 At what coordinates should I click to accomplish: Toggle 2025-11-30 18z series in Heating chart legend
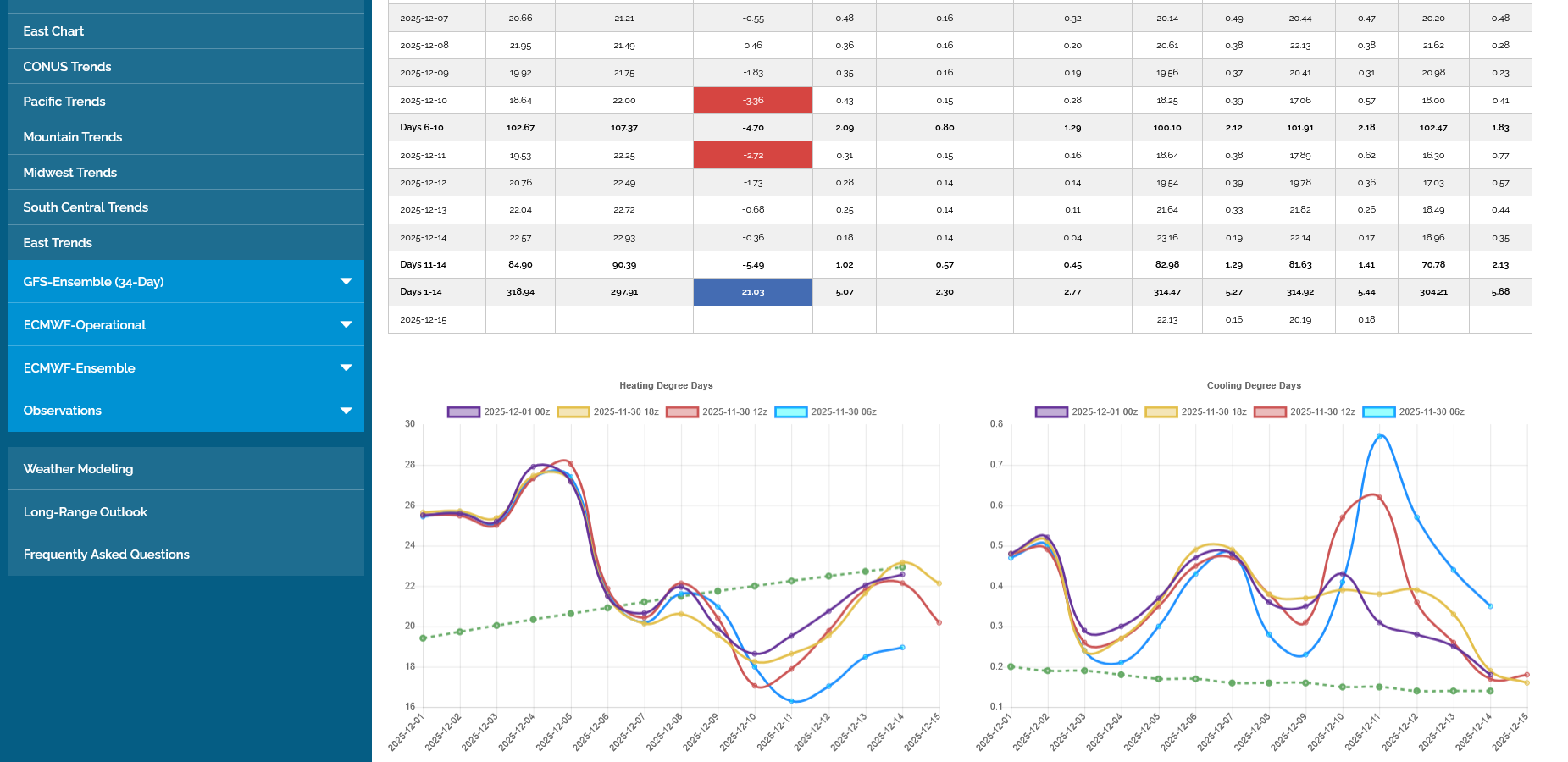(608, 412)
